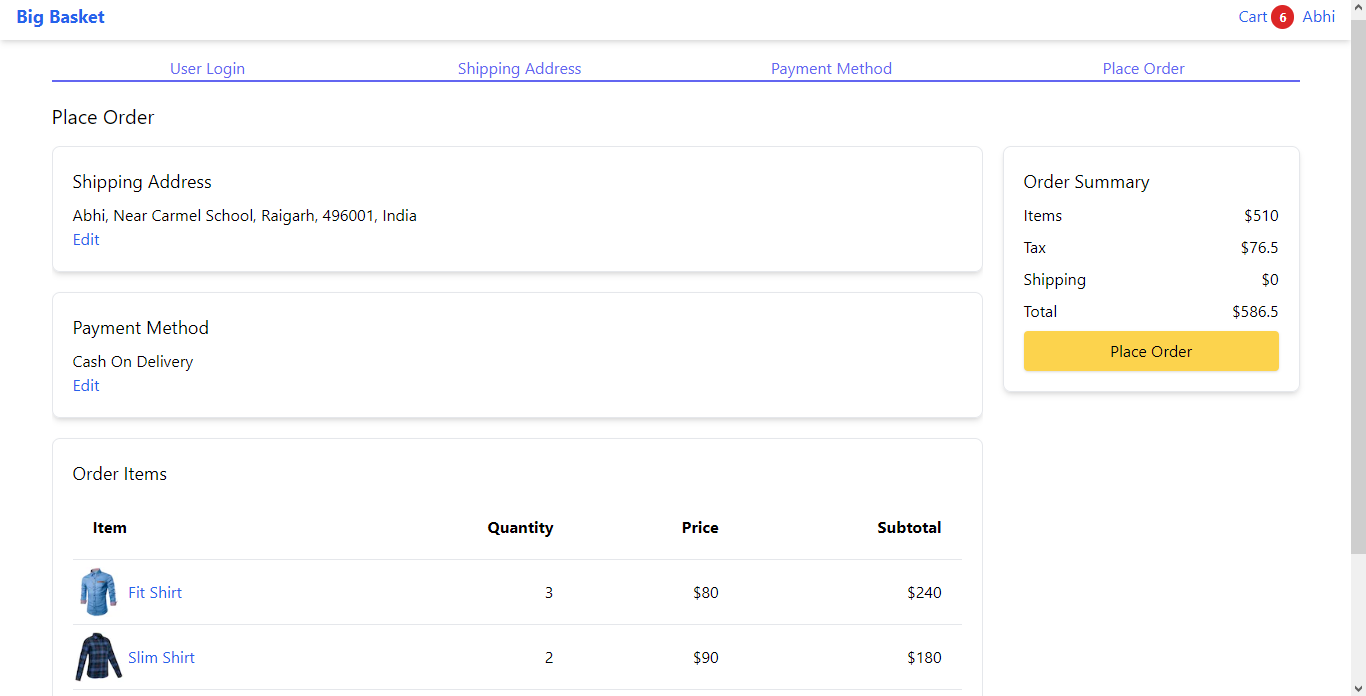Click the Fit Shirt product thumbnail

tap(97, 592)
